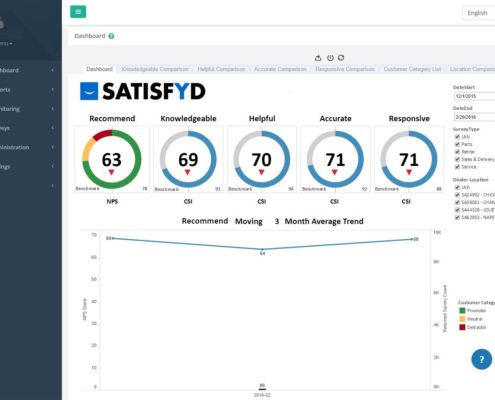This screenshot has width=495, height=400.
Task: Expand the Reports sidebar chevron
Action: tap(53, 89)
